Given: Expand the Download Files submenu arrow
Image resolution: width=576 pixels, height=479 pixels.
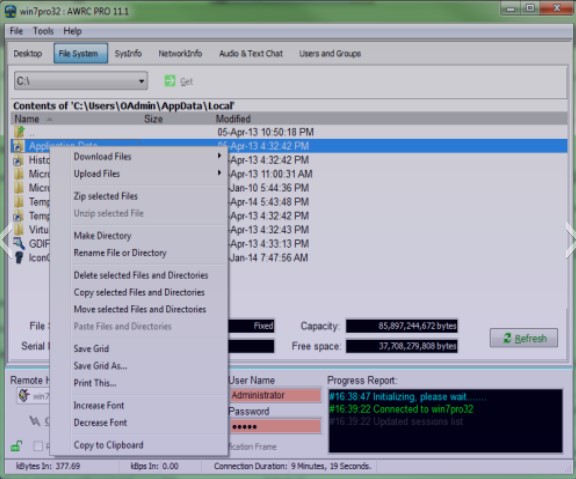Looking at the screenshot, I should pyautogui.click(x=219, y=156).
